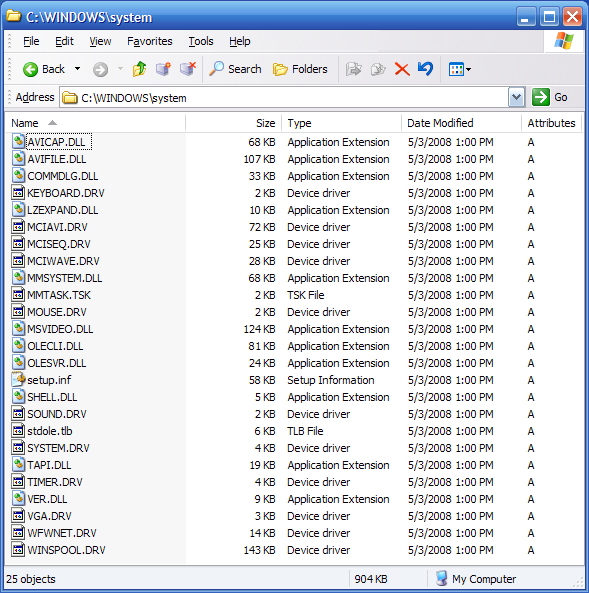Click the Copy To toolbar icon
This screenshot has width=589, height=593.
pyautogui.click(x=378, y=69)
